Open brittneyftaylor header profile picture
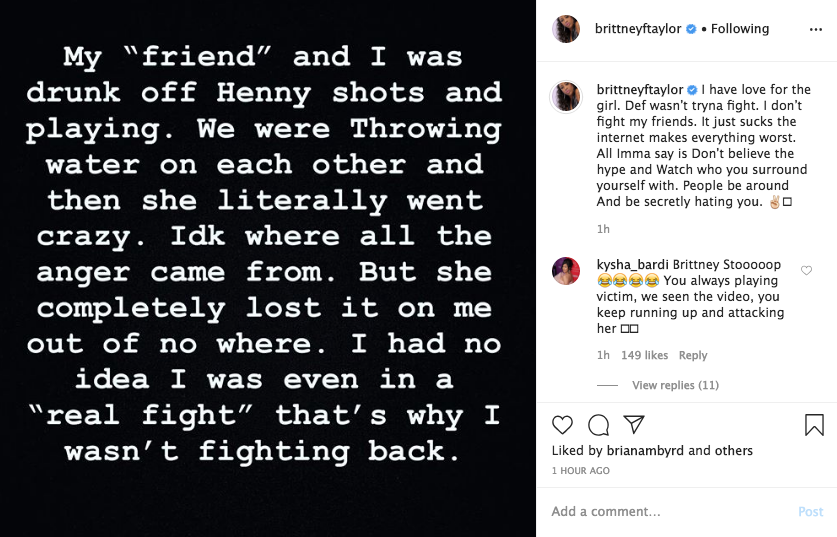Image resolution: width=837 pixels, height=537 pixels. coord(567,29)
